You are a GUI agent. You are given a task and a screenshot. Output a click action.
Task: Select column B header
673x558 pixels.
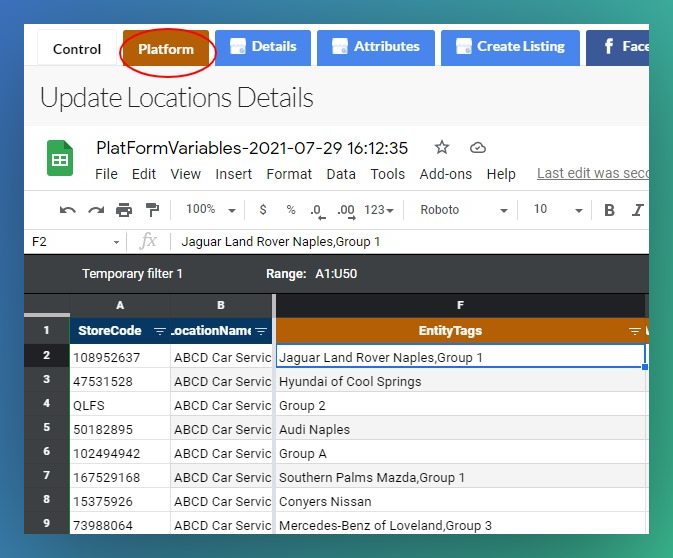(x=221, y=305)
